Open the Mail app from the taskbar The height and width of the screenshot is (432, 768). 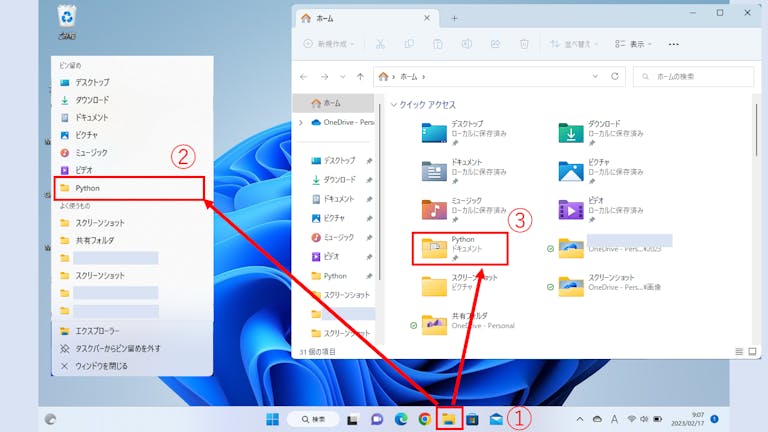(x=496, y=419)
